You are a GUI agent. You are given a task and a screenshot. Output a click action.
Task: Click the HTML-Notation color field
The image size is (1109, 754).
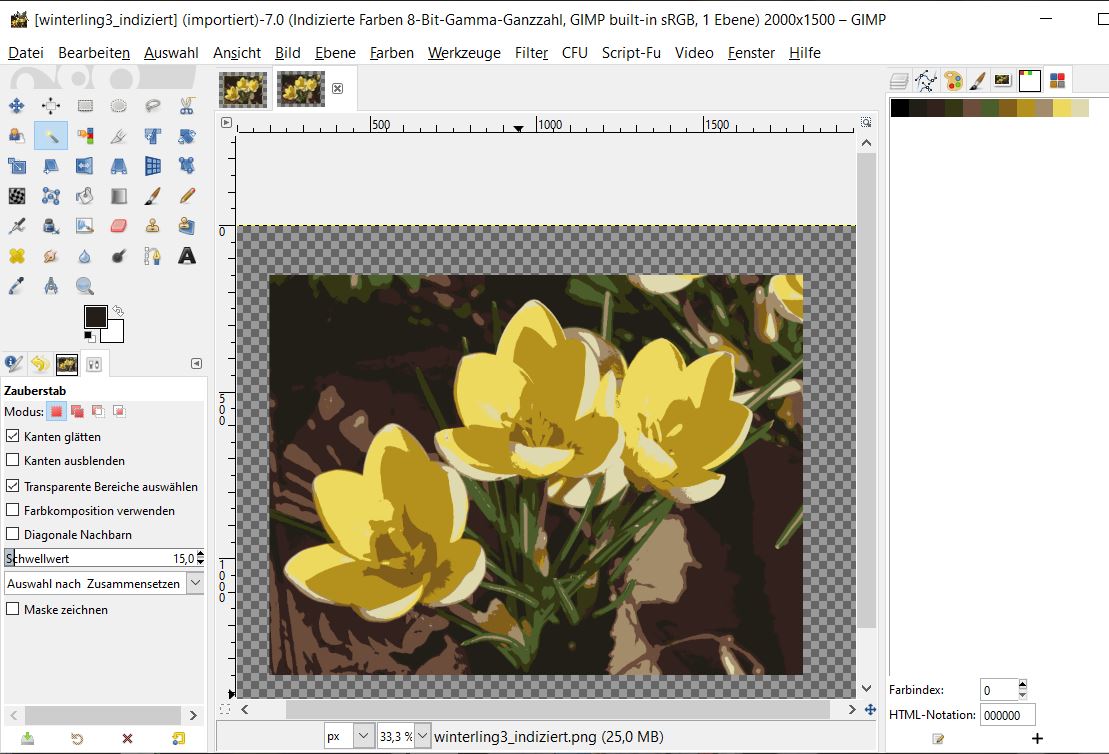[1007, 715]
